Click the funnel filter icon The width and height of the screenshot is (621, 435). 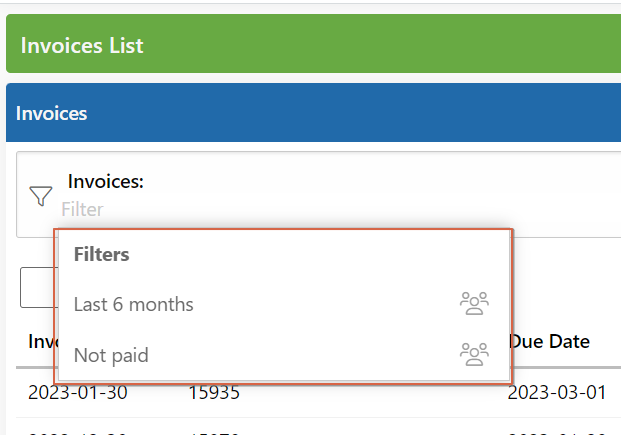[x=41, y=196]
